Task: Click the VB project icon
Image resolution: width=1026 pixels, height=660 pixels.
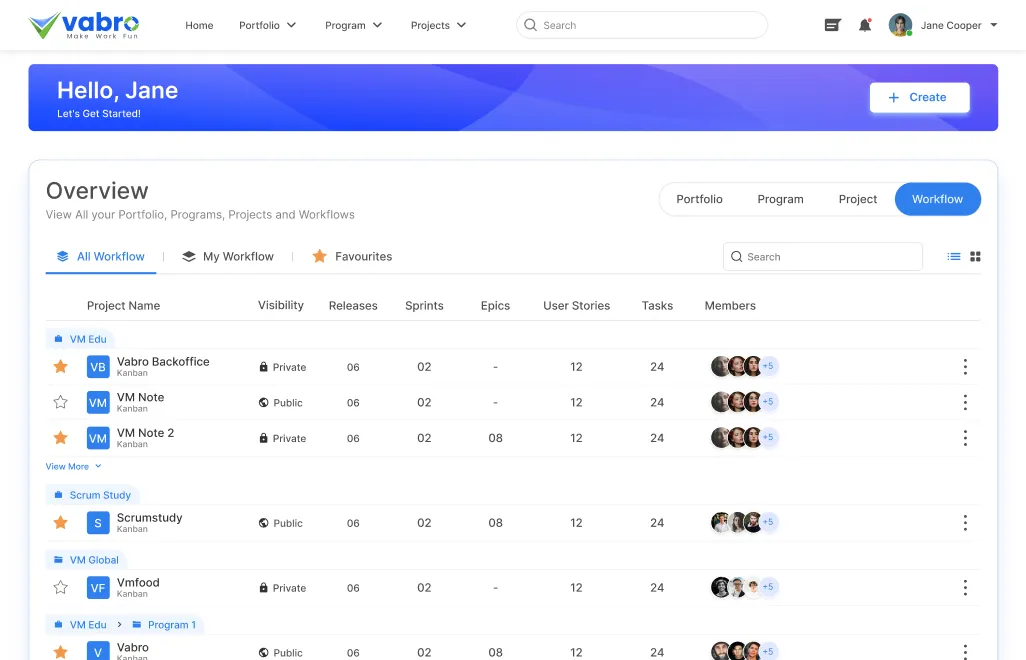Action: click(98, 367)
